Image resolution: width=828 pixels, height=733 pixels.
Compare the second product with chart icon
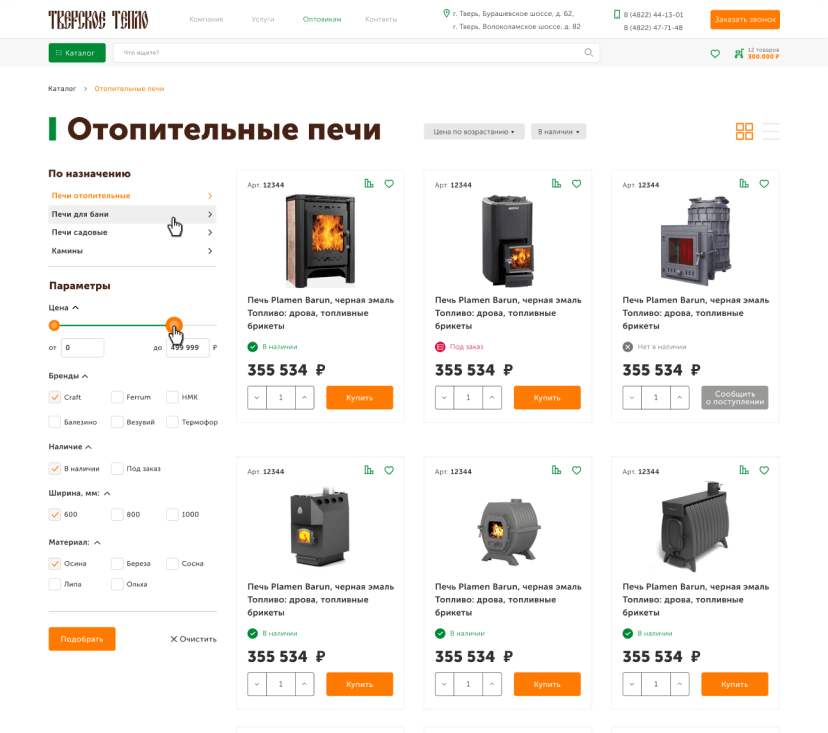point(557,183)
